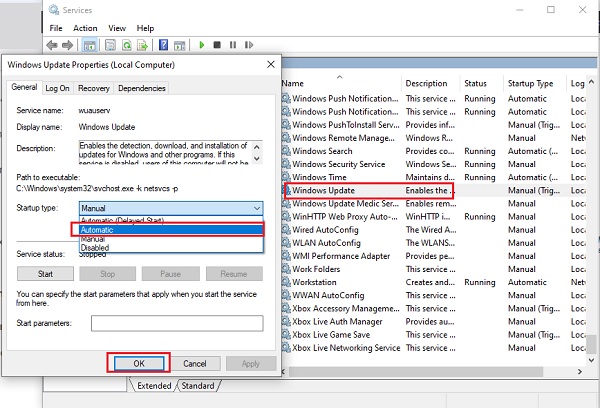Click the show/hide action pane icon
600x408 pixels.
coord(179,45)
